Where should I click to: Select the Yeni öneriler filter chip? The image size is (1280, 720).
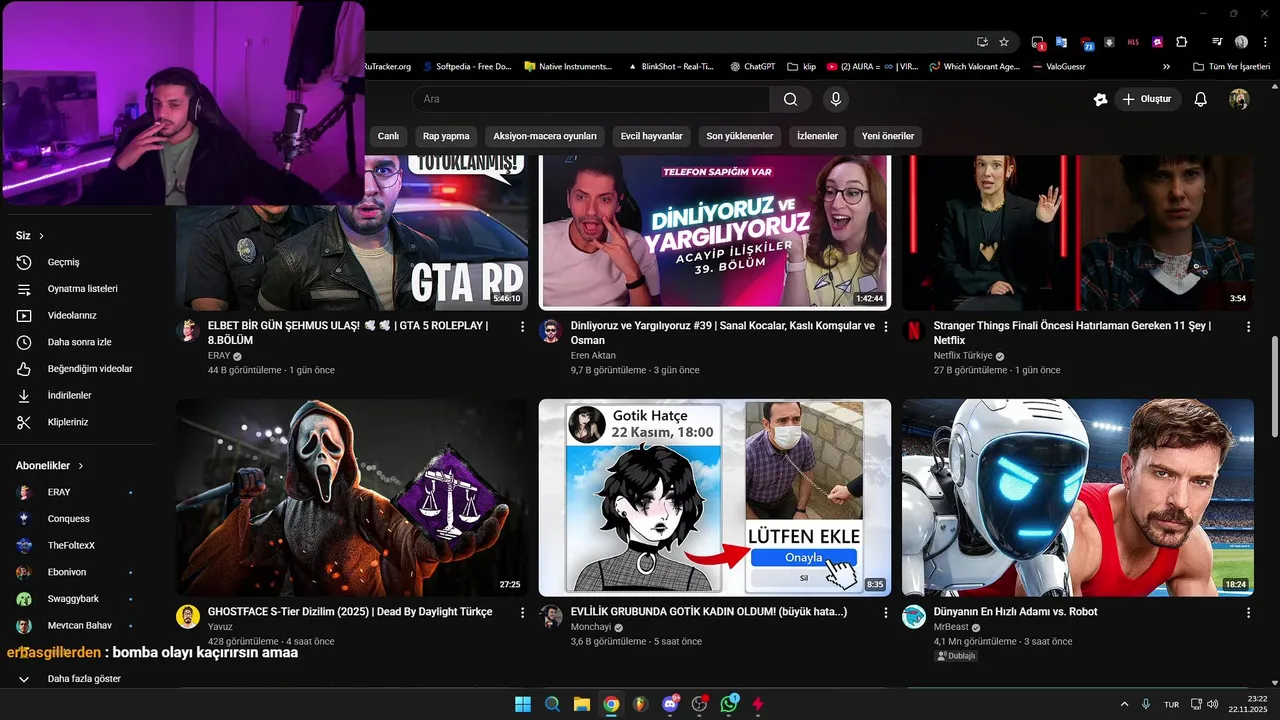coord(887,136)
